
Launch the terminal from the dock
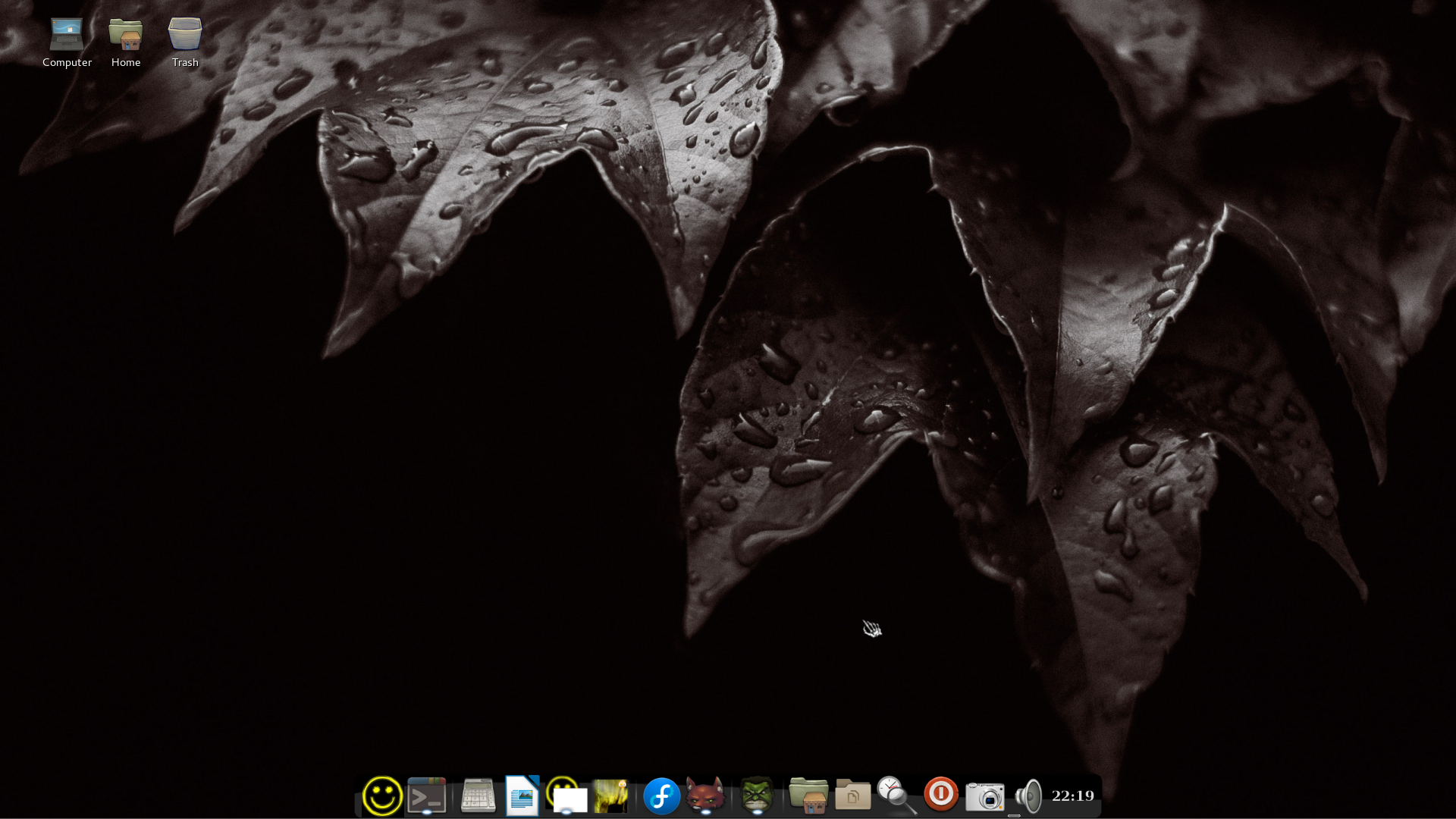427,796
